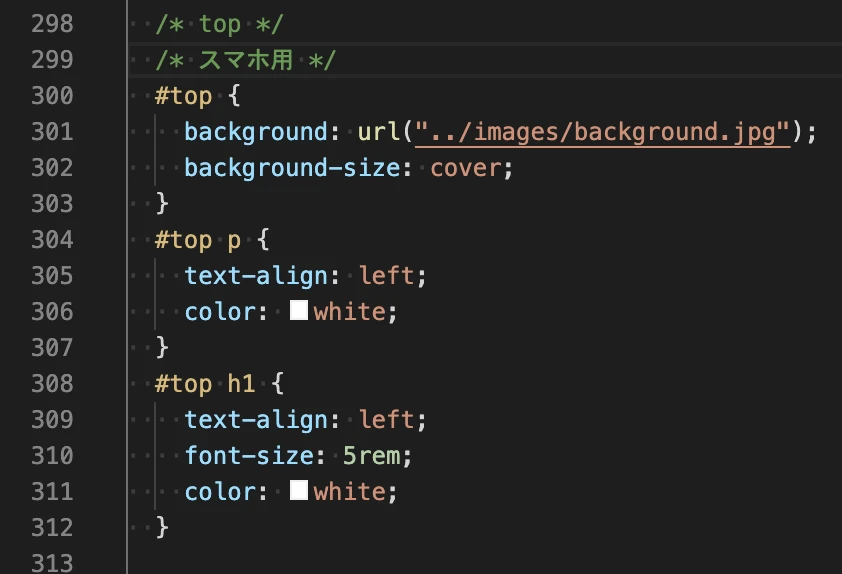The height and width of the screenshot is (574, 842).
Task: Click line number 299 in gutter
Action: [x=52, y=60]
